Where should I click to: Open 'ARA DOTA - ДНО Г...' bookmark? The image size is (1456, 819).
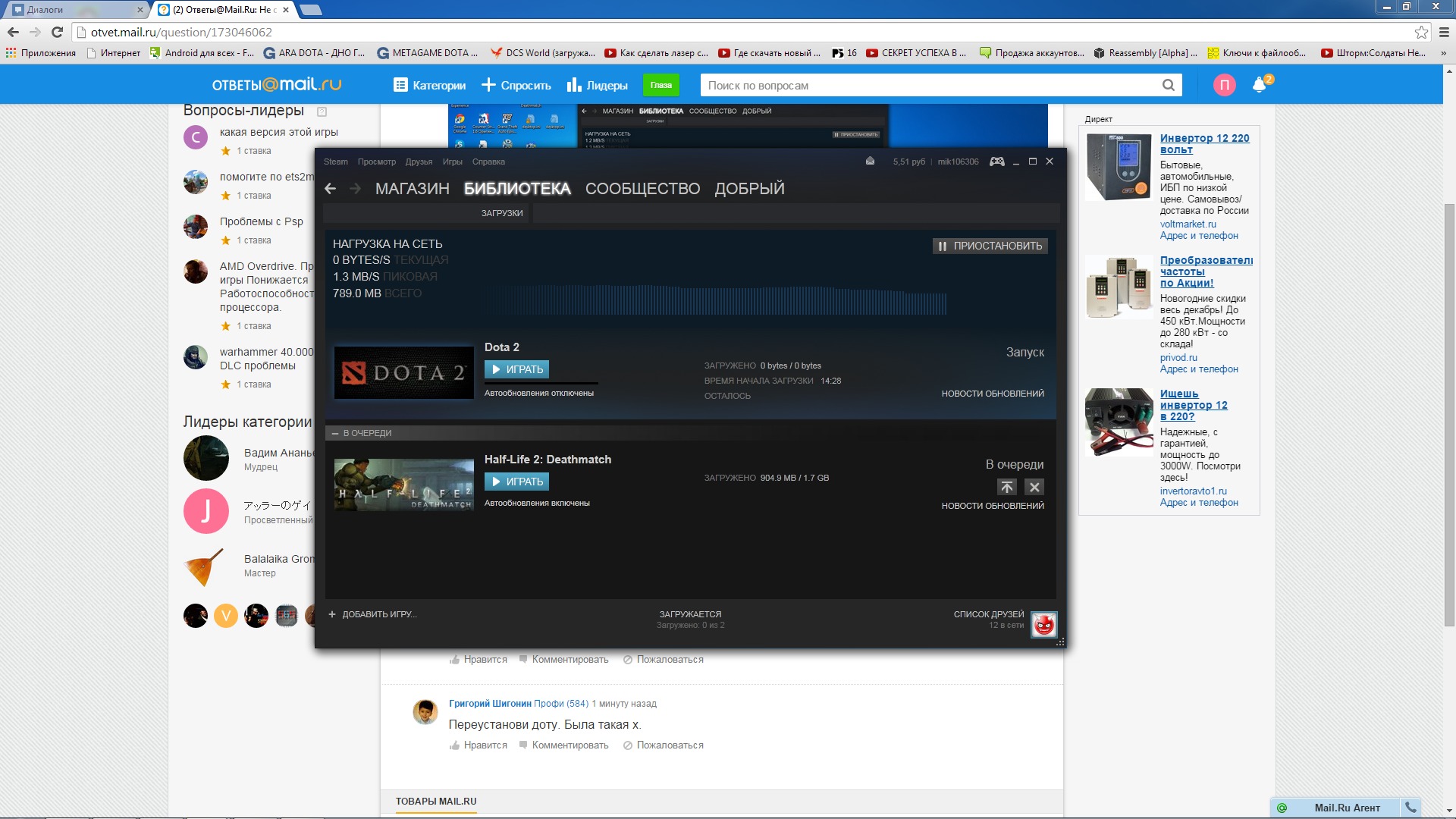pos(314,53)
